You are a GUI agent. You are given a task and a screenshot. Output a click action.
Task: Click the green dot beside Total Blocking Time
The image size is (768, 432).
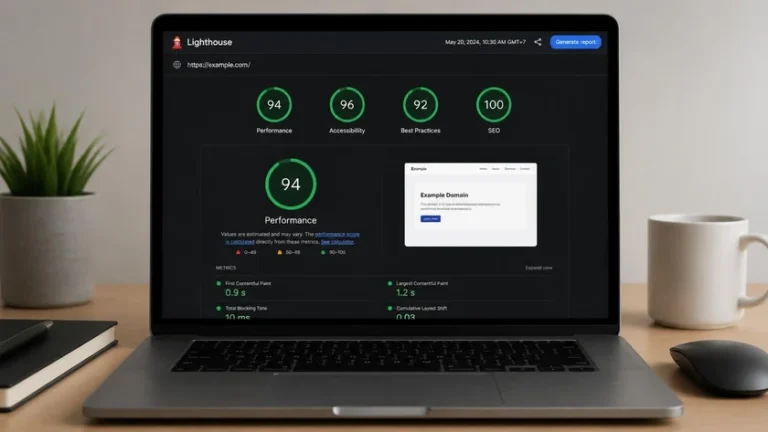point(218,308)
